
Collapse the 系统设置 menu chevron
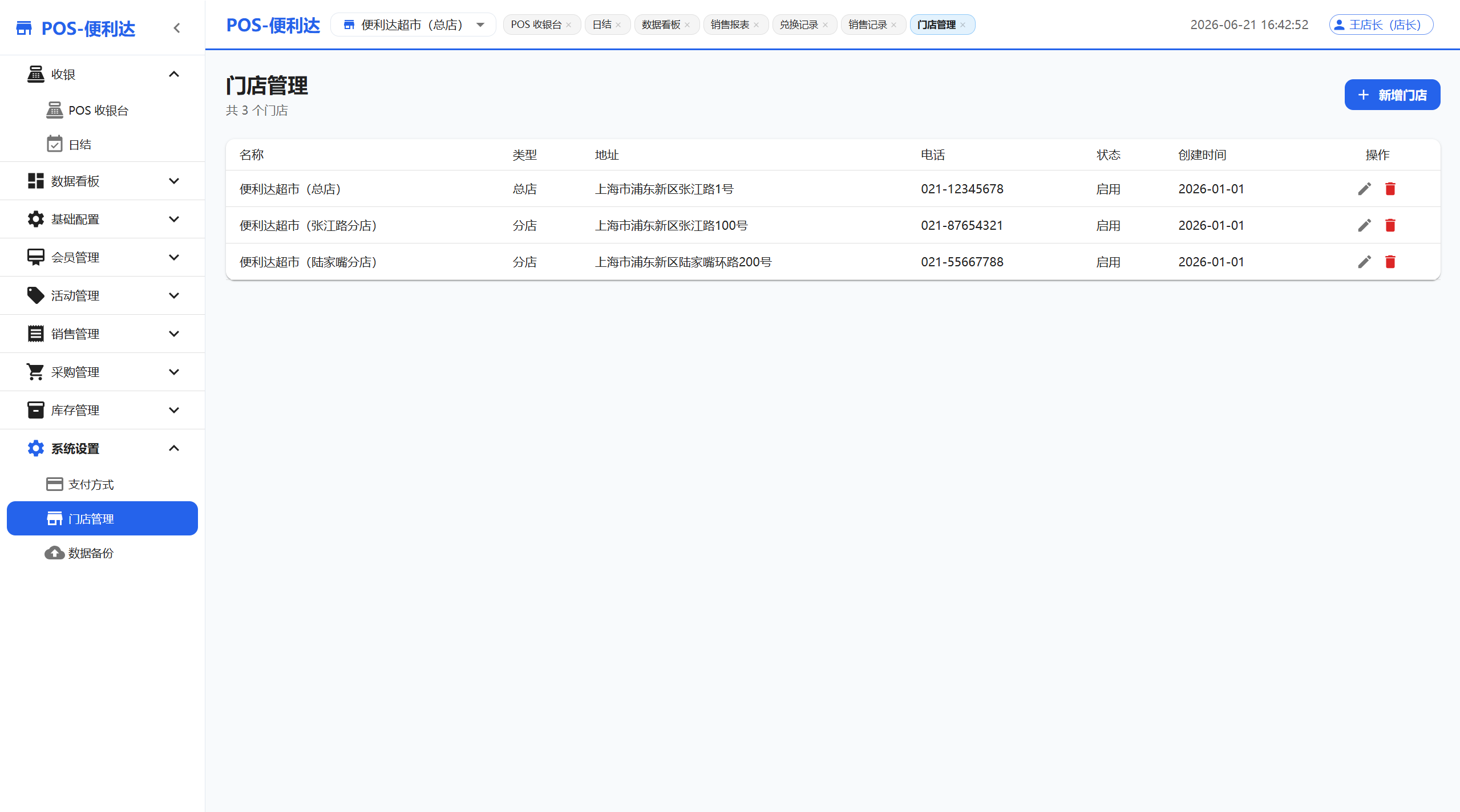174,448
